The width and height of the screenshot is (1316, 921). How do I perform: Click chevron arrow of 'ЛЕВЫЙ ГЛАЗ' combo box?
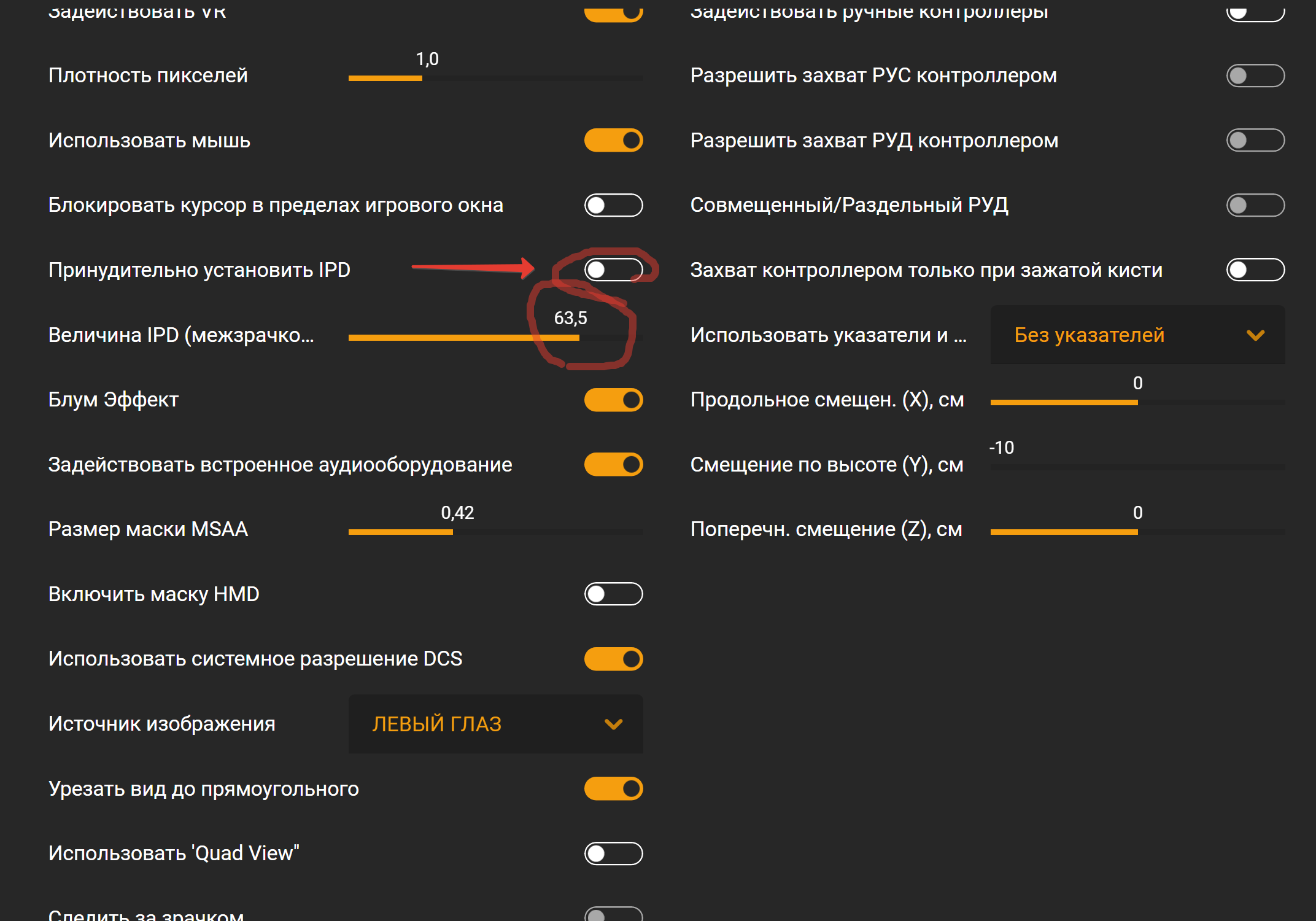pos(613,725)
